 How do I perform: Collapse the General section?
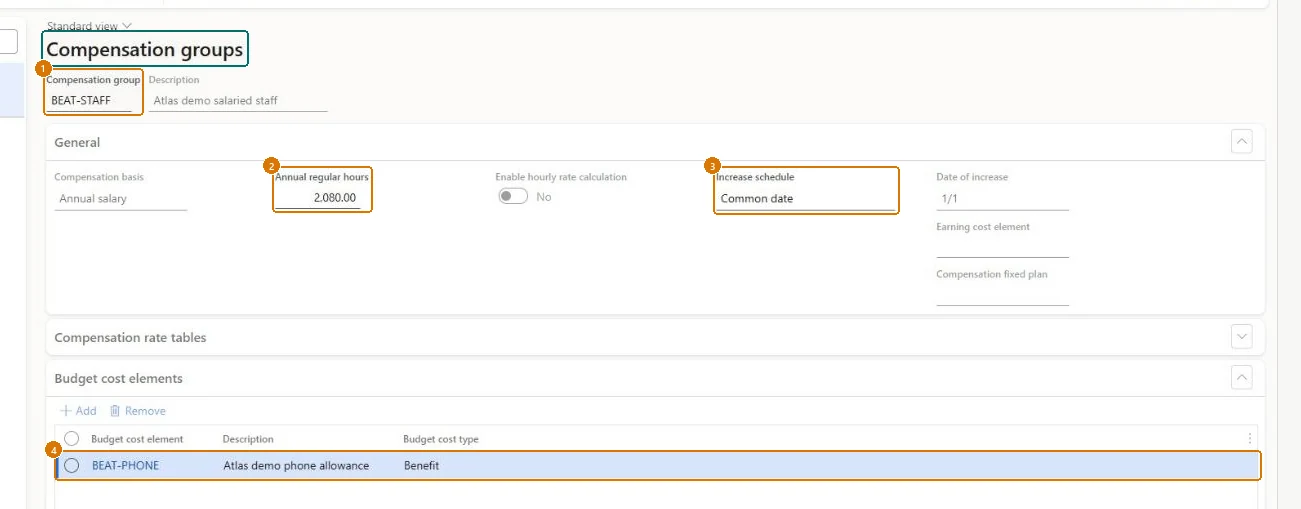1241,142
